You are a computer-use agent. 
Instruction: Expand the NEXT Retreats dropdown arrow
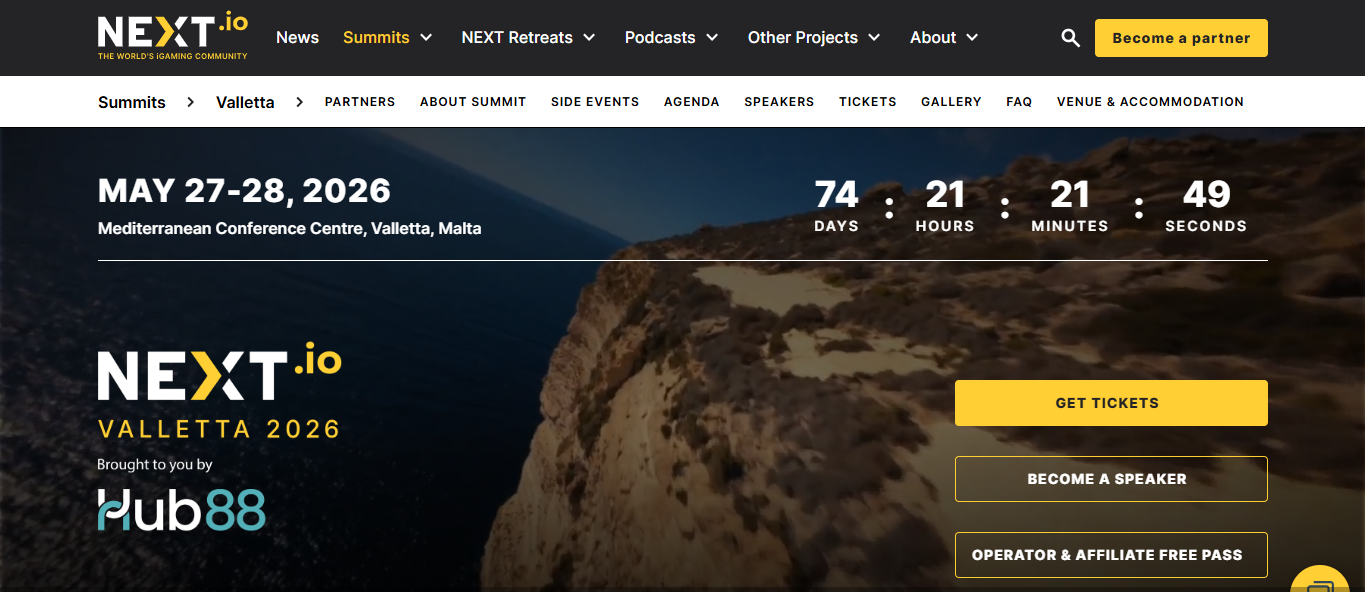pyautogui.click(x=589, y=38)
